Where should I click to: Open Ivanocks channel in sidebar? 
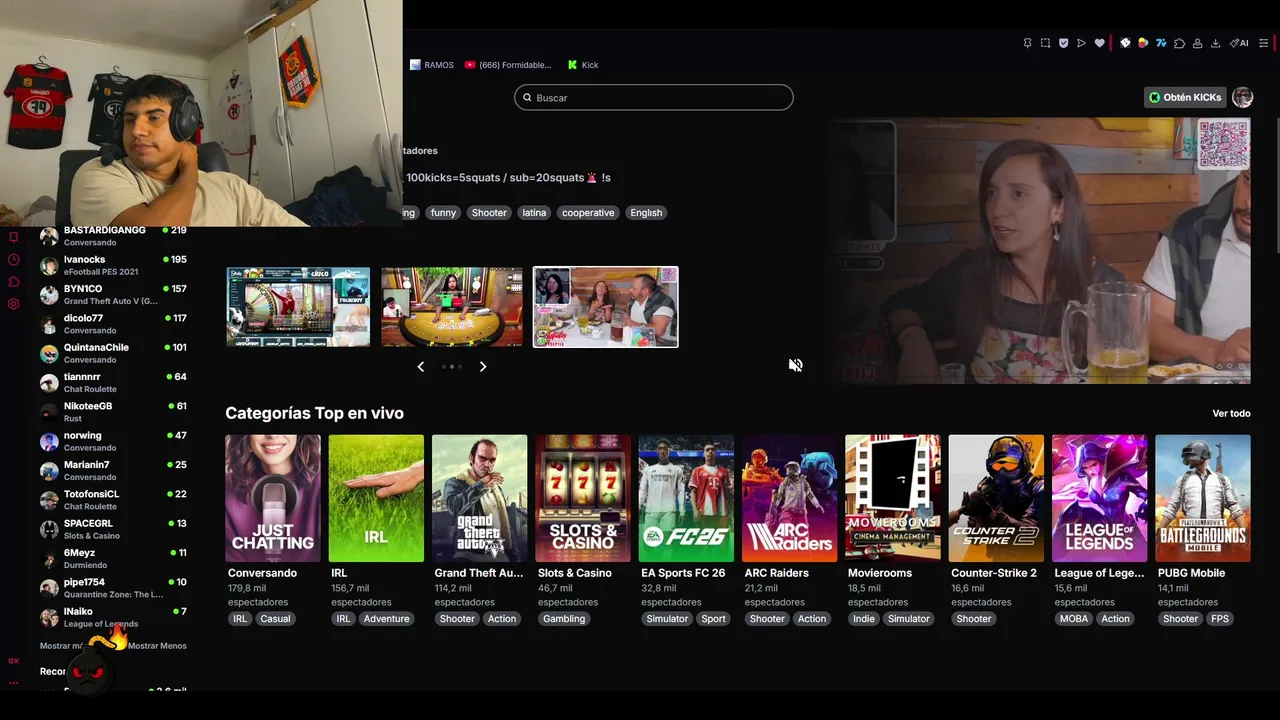(x=113, y=265)
